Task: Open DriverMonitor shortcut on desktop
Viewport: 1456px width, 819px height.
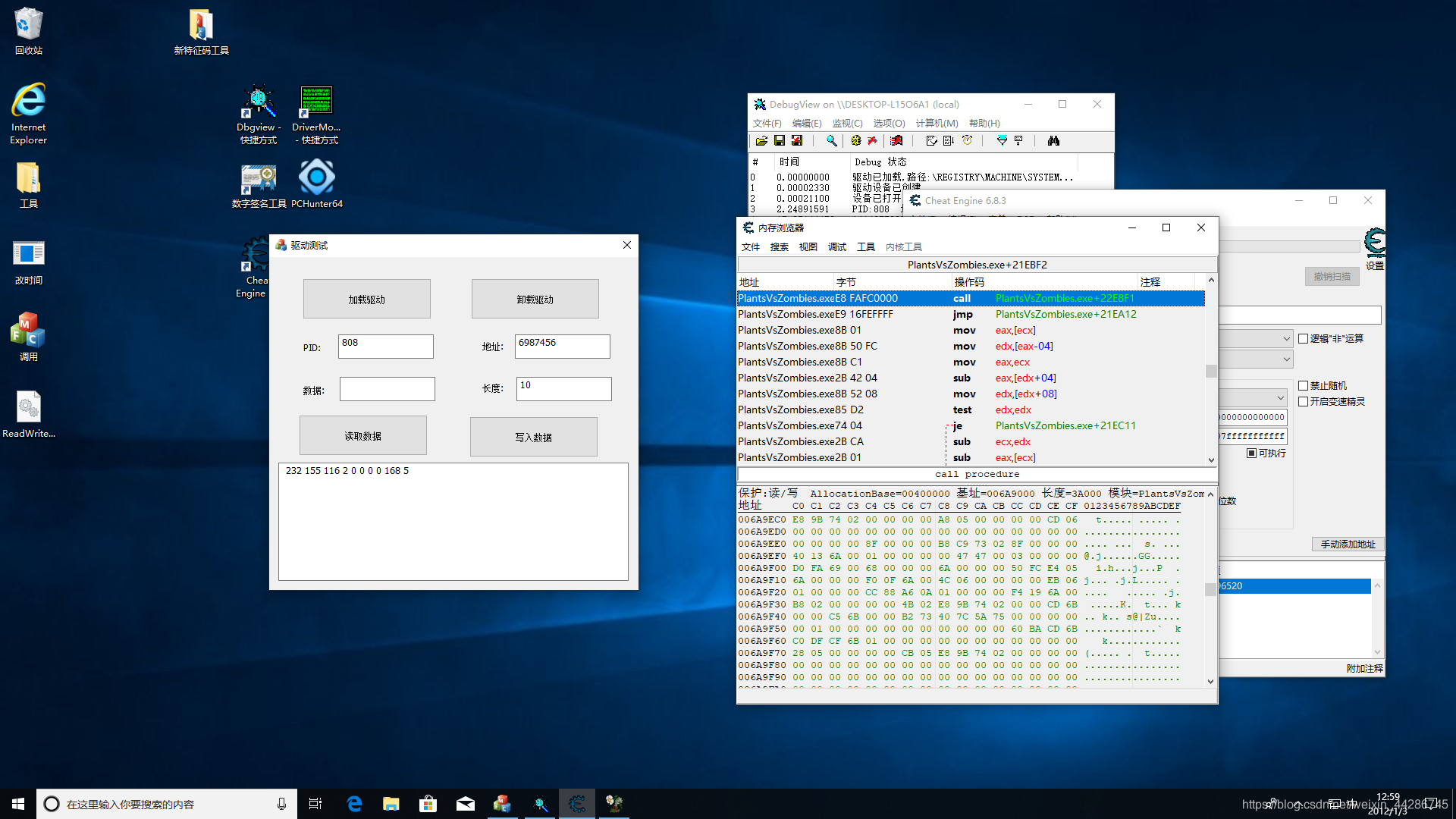Action: click(x=316, y=115)
